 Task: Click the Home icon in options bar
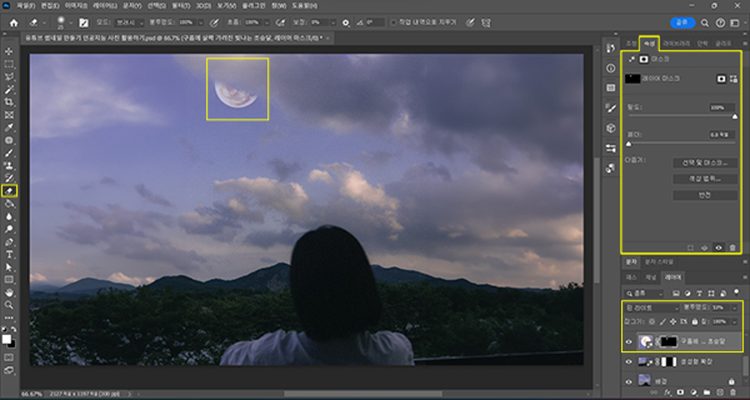[x=14, y=22]
